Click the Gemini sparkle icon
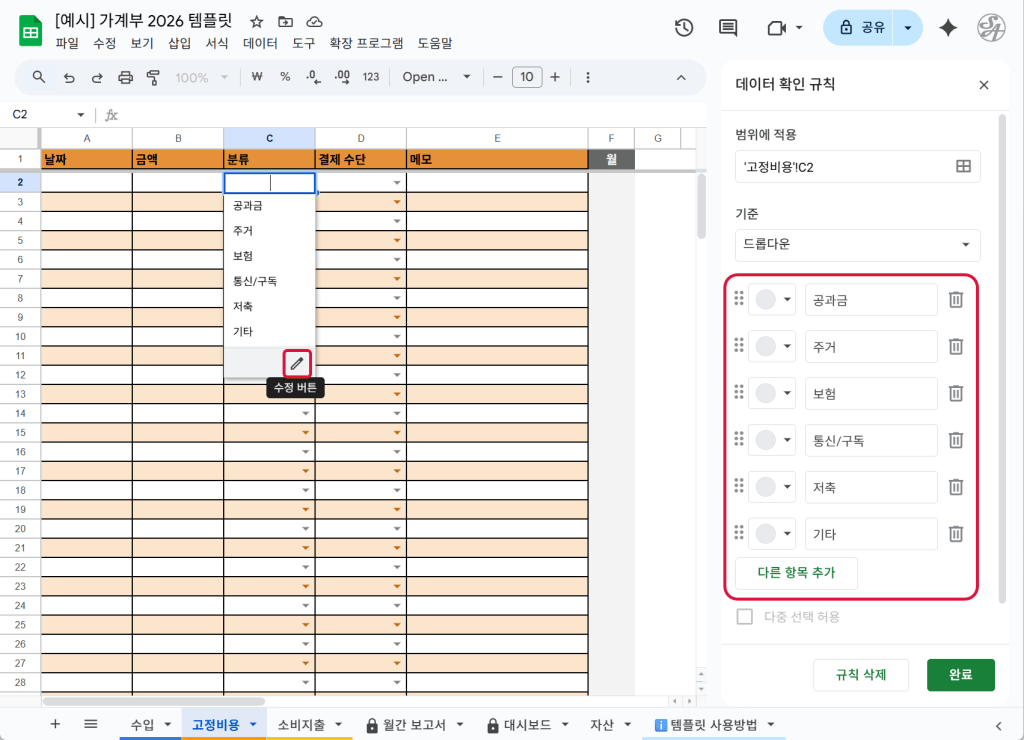 coord(948,28)
